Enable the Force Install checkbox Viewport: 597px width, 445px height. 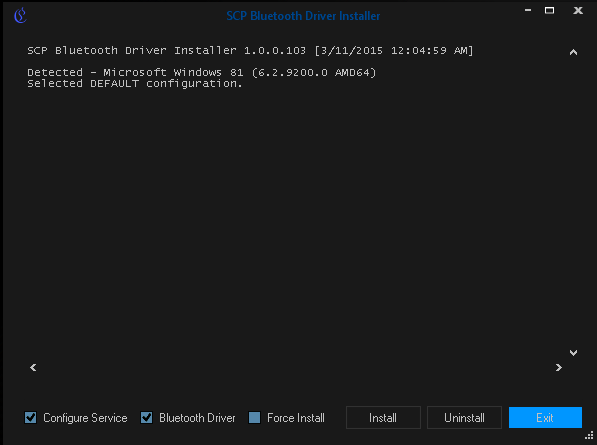pyautogui.click(x=254, y=418)
